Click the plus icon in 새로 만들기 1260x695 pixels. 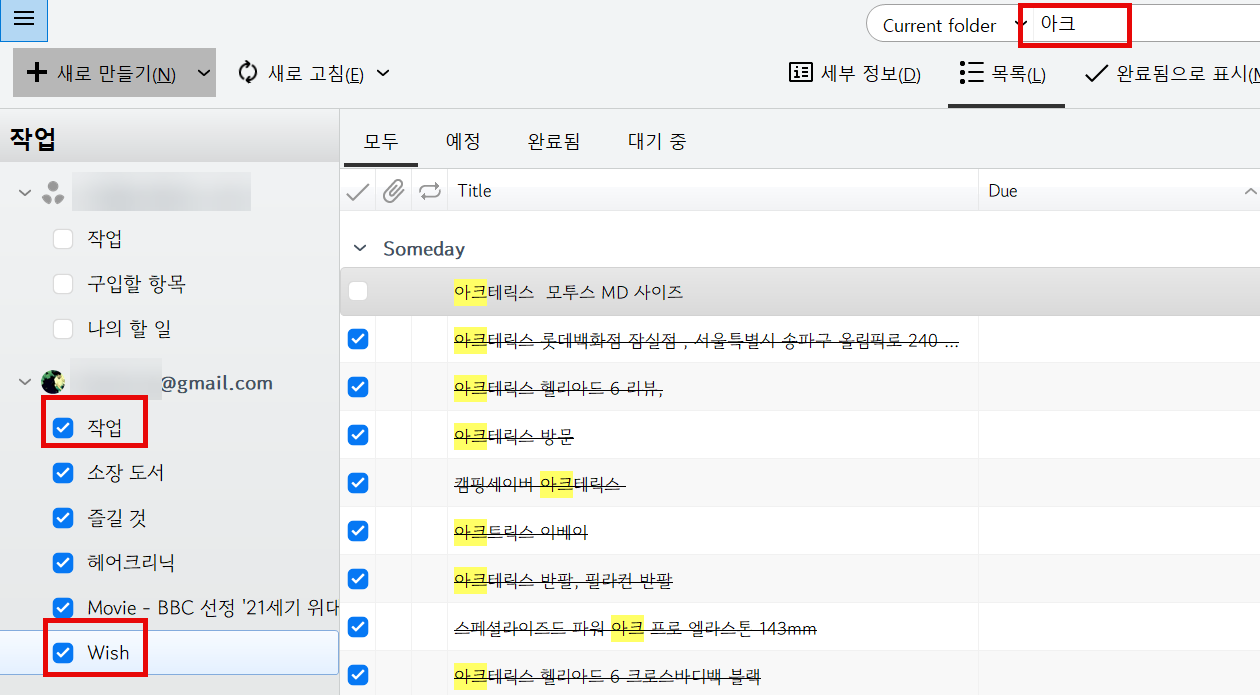[36, 73]
